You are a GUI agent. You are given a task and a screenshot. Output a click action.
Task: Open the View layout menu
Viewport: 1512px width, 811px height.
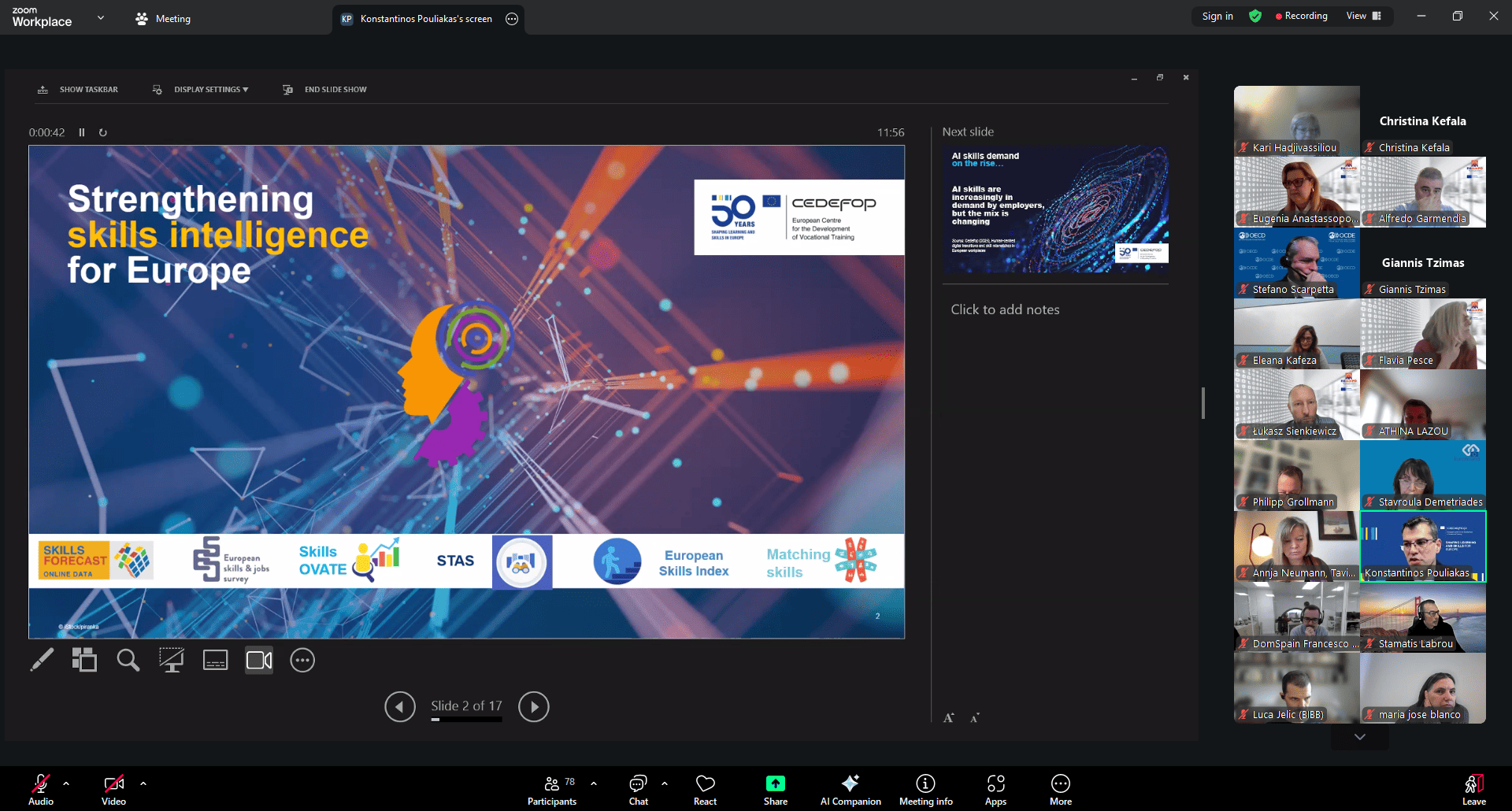click(x=1364, y=16)
